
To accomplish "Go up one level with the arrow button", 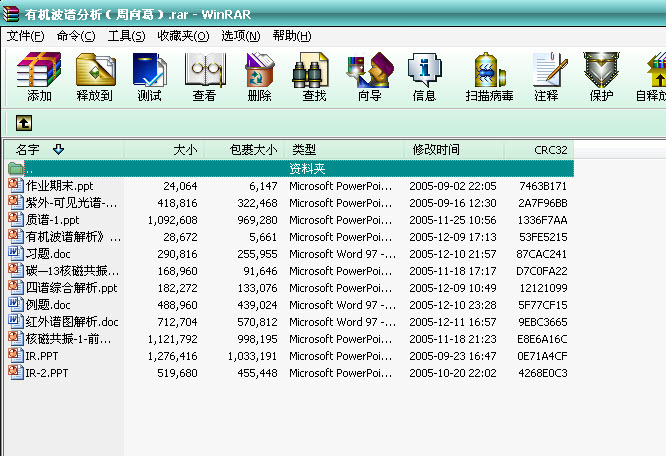I will [24, 123].
